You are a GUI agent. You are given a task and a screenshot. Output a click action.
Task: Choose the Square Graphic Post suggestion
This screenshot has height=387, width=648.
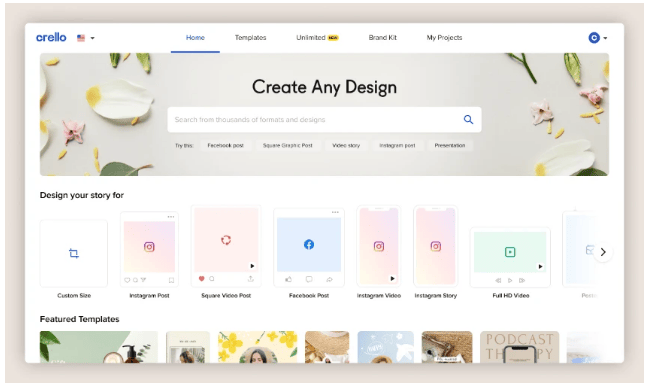pos(288,146)
